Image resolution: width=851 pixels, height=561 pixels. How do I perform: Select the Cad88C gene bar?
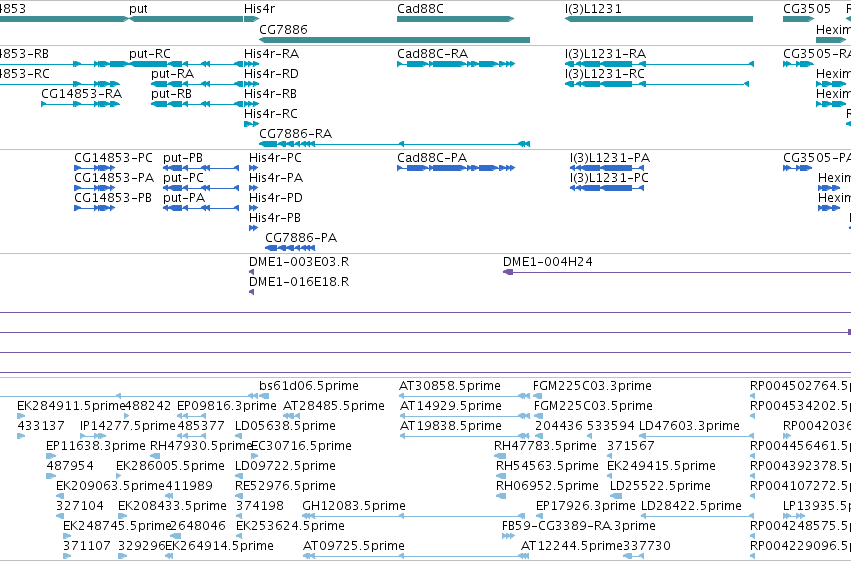pyautogui.click(x=455, y=19)
